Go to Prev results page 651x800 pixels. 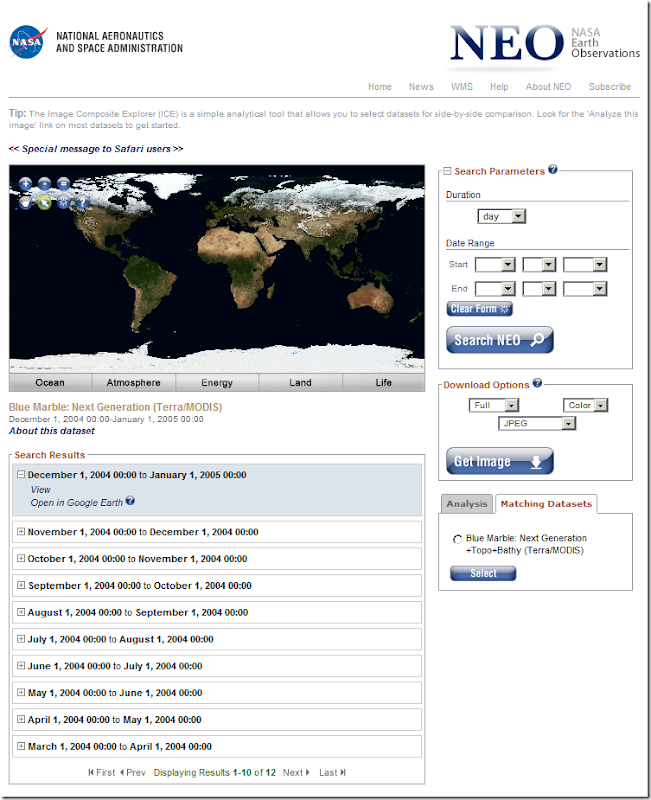[133, 772]
